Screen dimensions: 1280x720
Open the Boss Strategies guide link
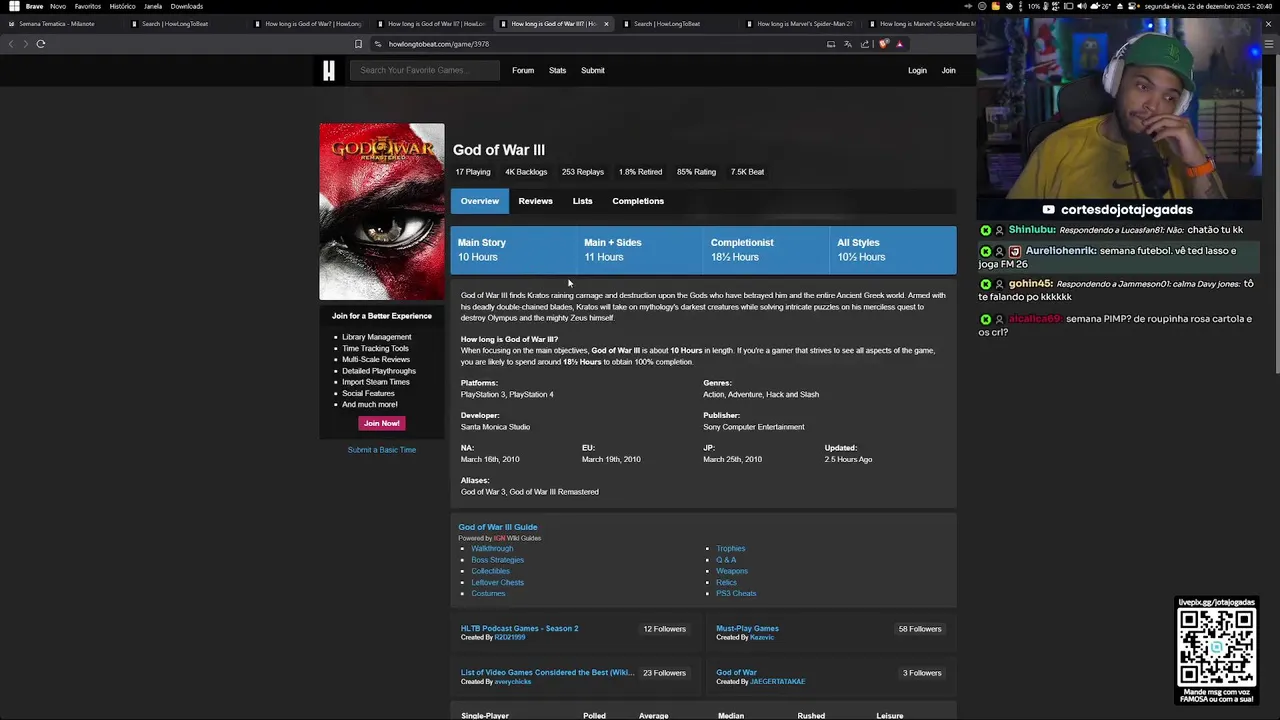[497, 560]
